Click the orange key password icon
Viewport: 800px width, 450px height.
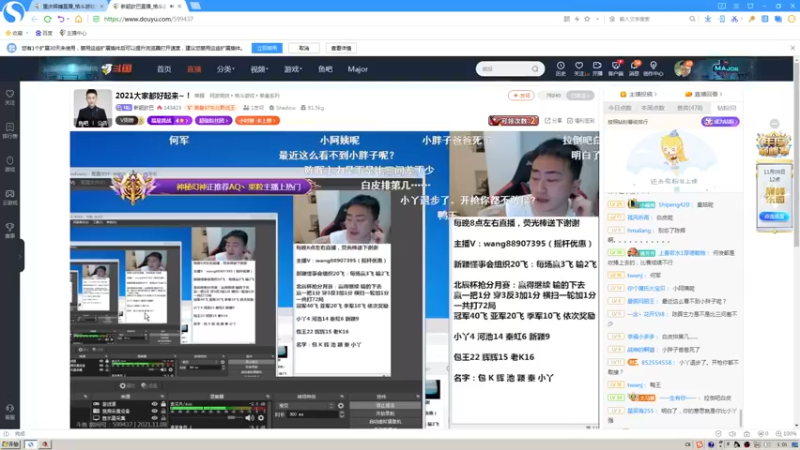[752, 19]
